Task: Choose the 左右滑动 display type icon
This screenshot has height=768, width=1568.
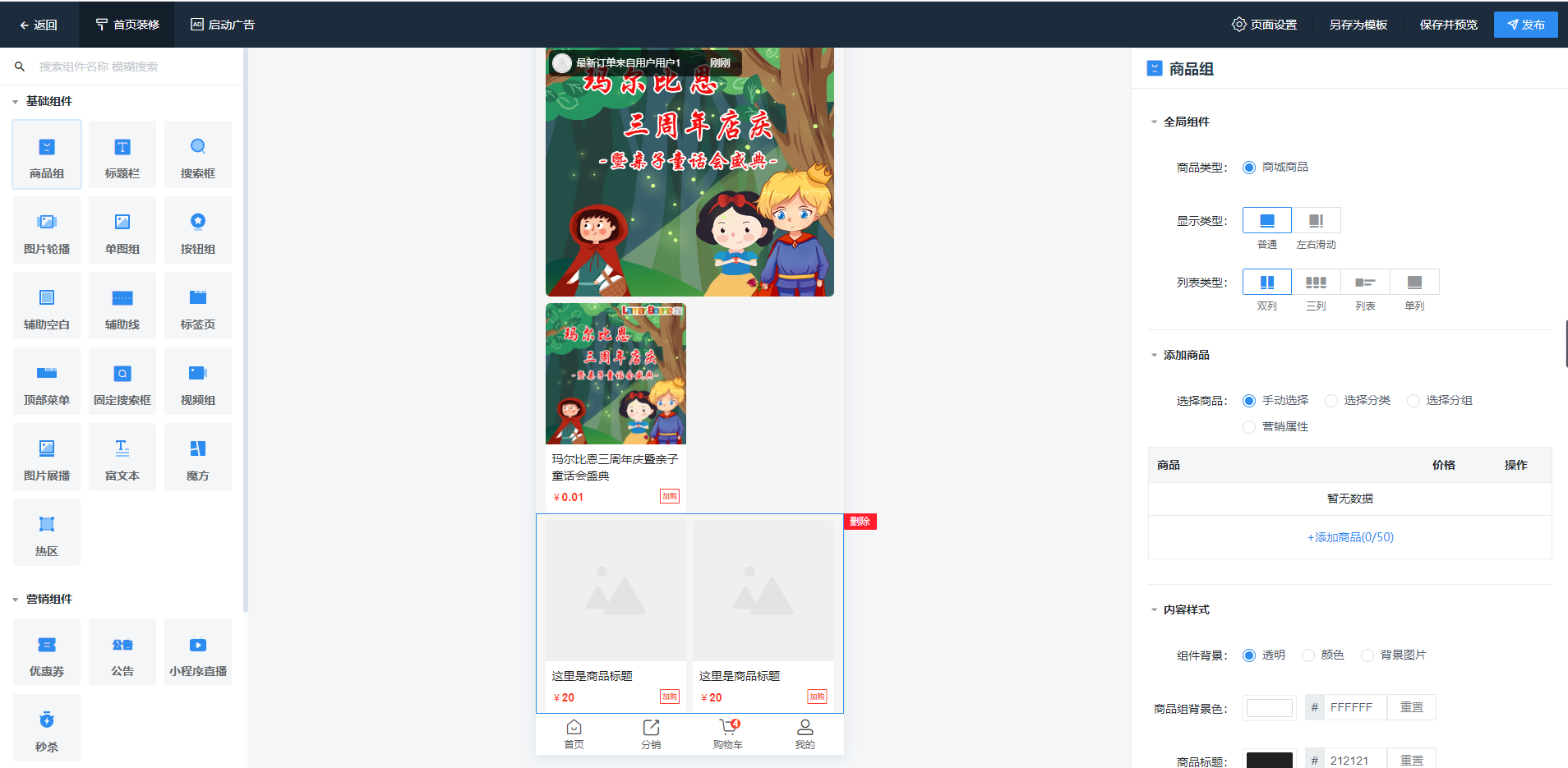Action: pos(1317,220)
